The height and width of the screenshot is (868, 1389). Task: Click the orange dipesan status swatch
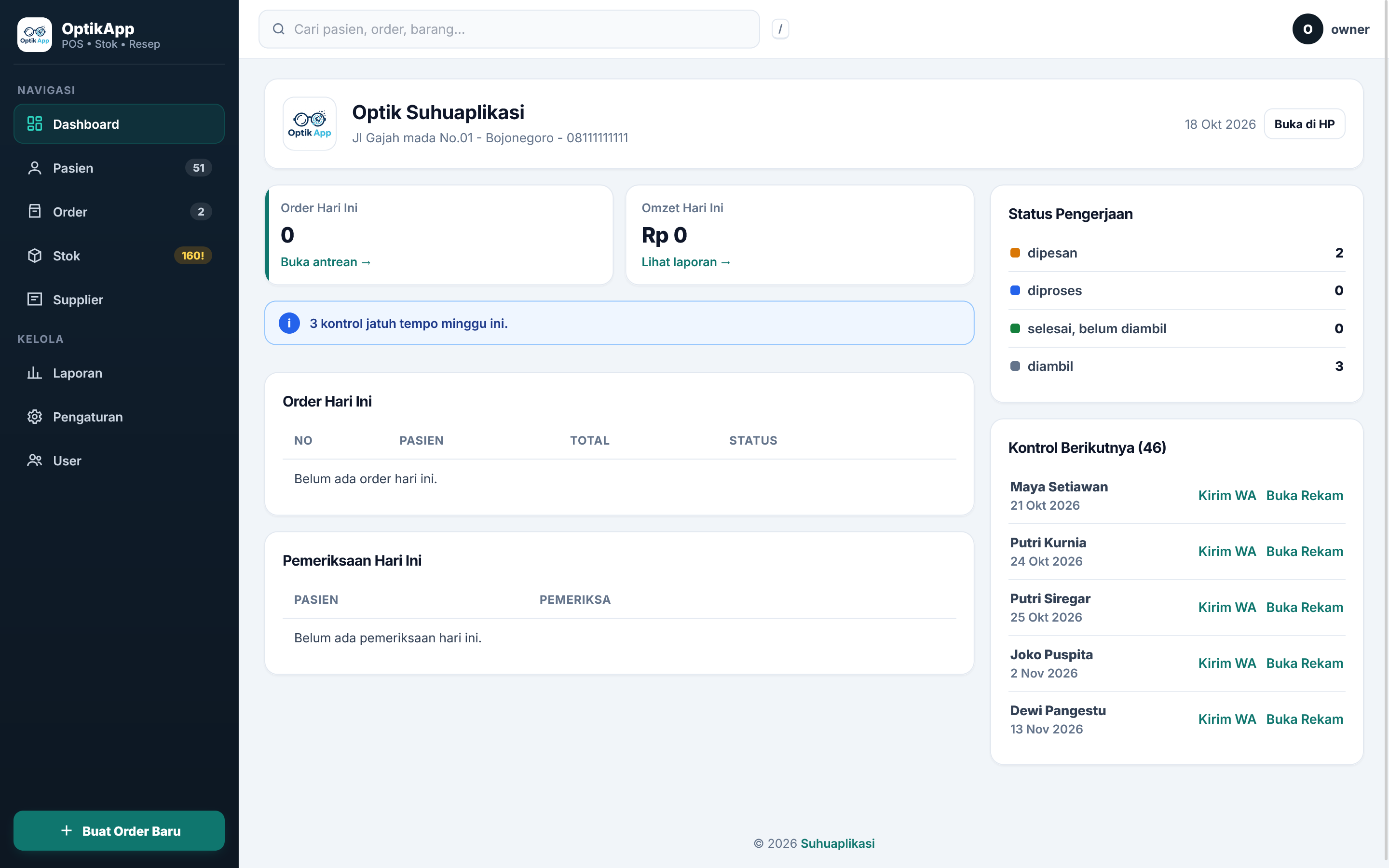click(x=1015, y=253)
